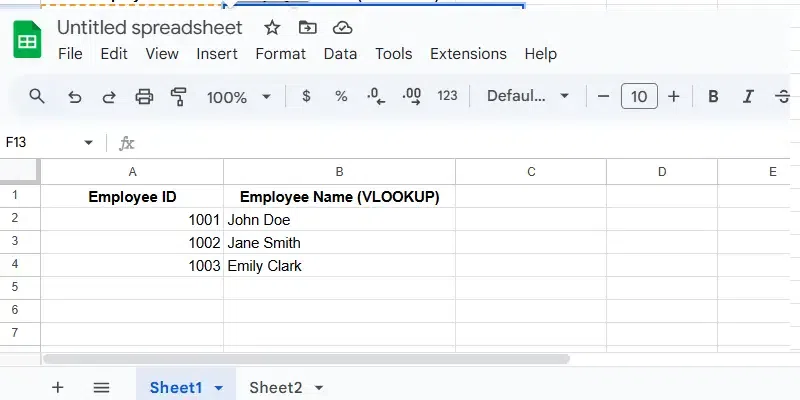Open the zoom 100% dropdown
Image resolution: width=800 pixels, height=400 pixels.
coord(239,96)
